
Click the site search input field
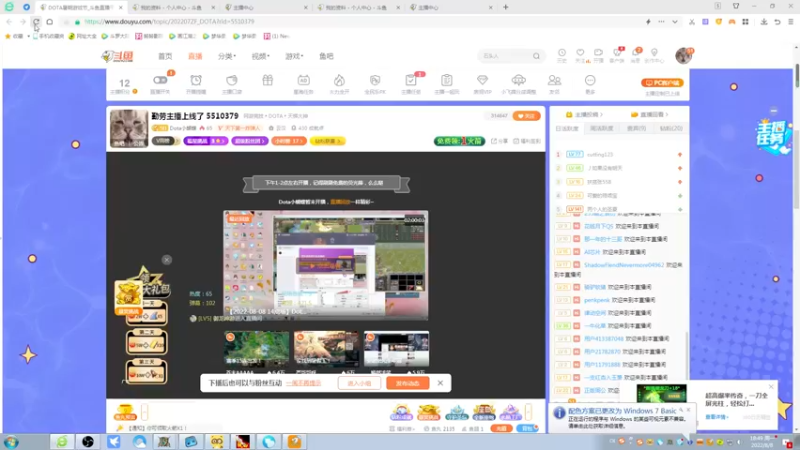point(505,56)
